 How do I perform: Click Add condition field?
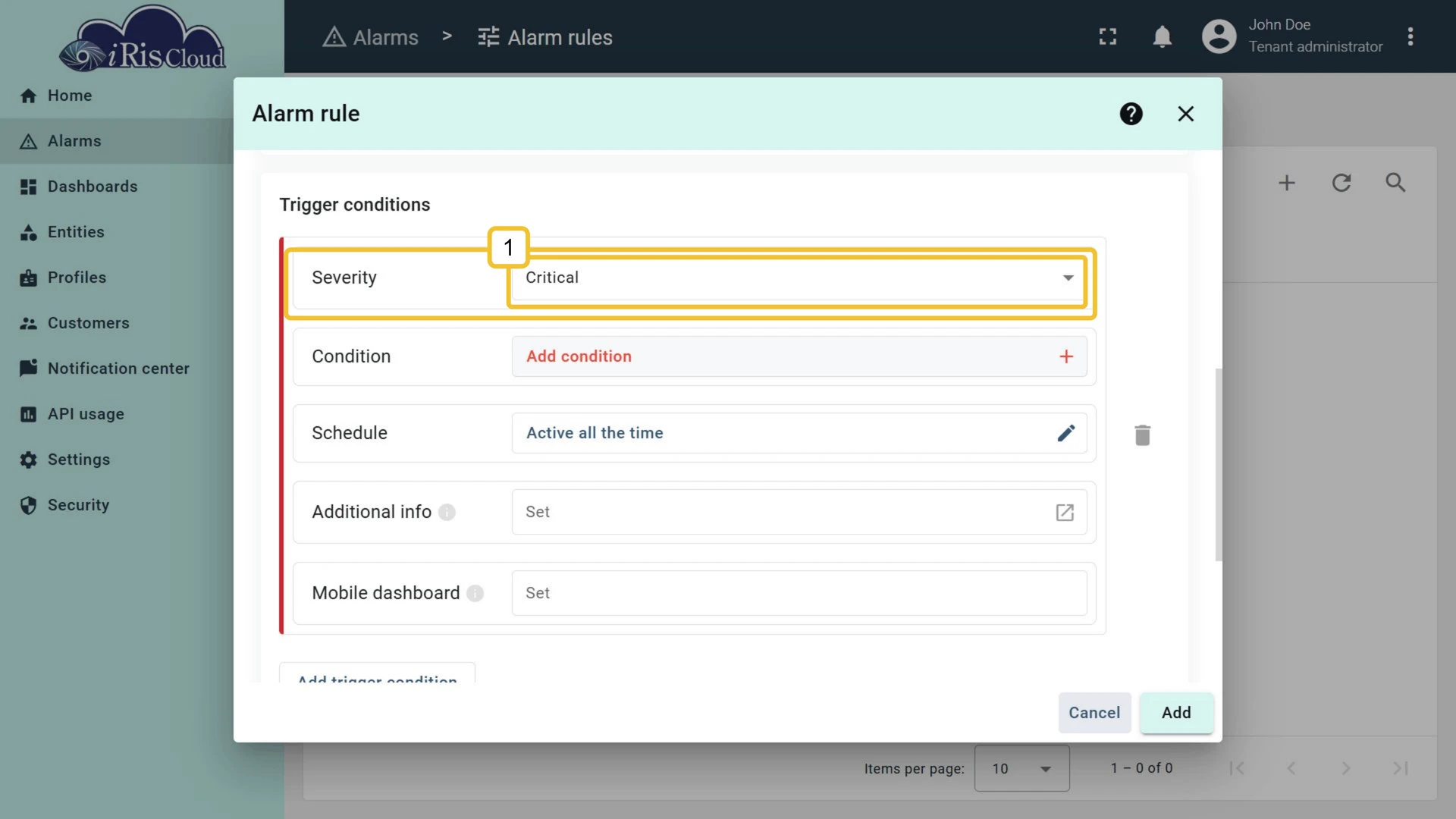[799, 356]
